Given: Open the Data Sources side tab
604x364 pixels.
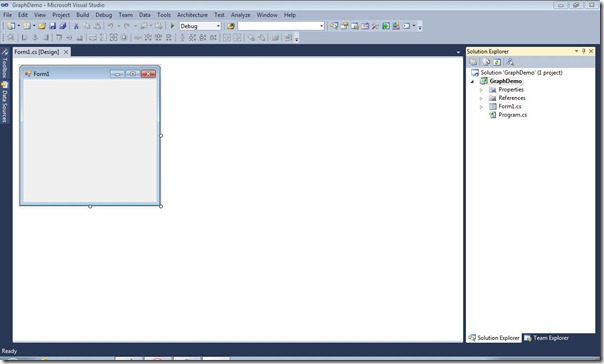Looking at the screenshot, I should point(5,102).
